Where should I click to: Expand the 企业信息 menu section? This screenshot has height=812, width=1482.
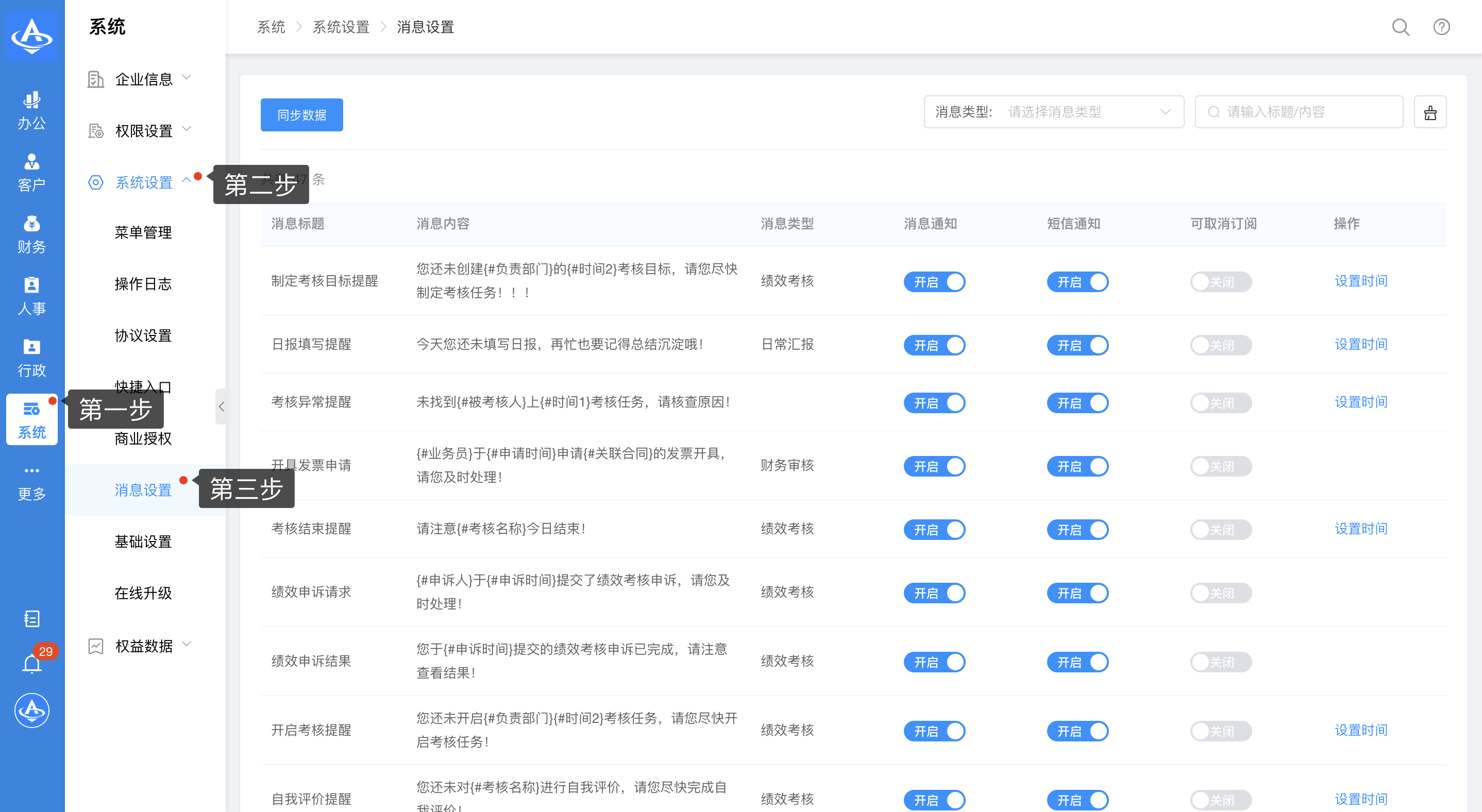[144, 79]
